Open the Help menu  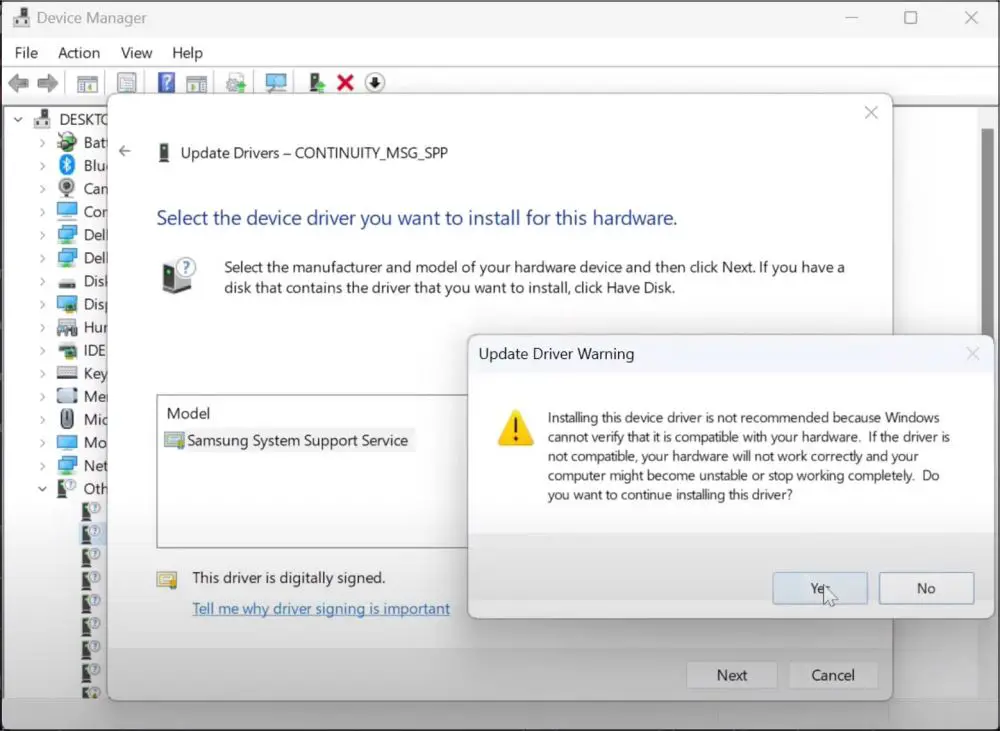[x=188, y=53]
